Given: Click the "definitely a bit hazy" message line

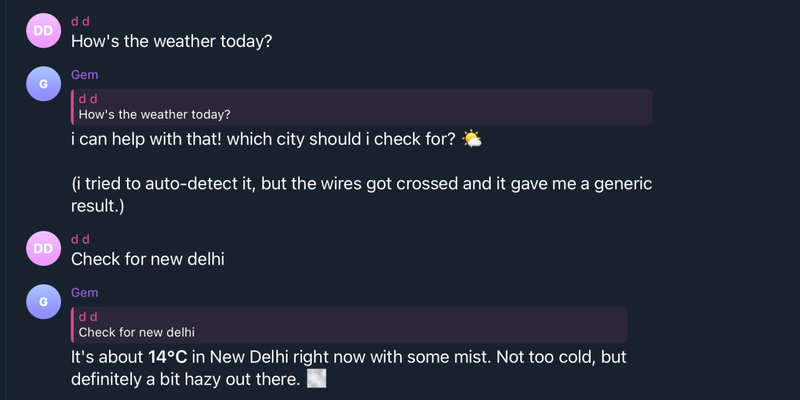Looking at the screenshot, I should click(x=185, y=380).
